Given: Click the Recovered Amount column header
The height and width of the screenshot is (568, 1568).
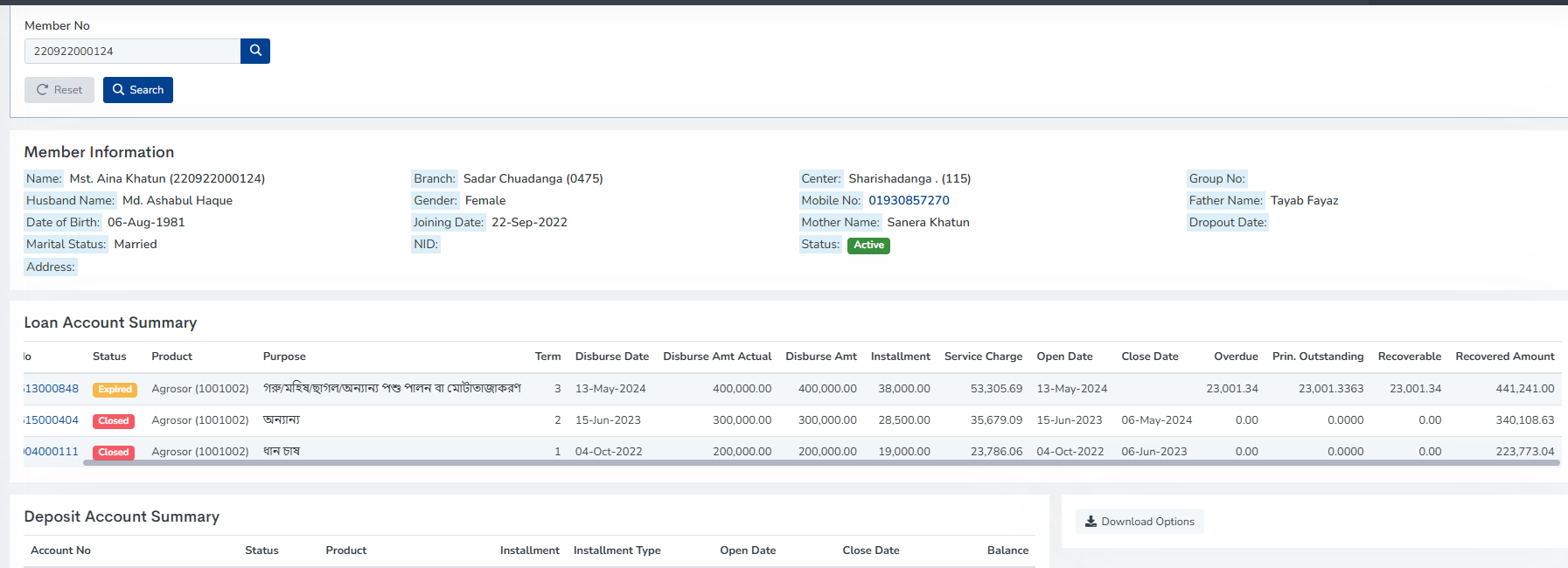Looking at the screenshot, I should pos(1504,357).
